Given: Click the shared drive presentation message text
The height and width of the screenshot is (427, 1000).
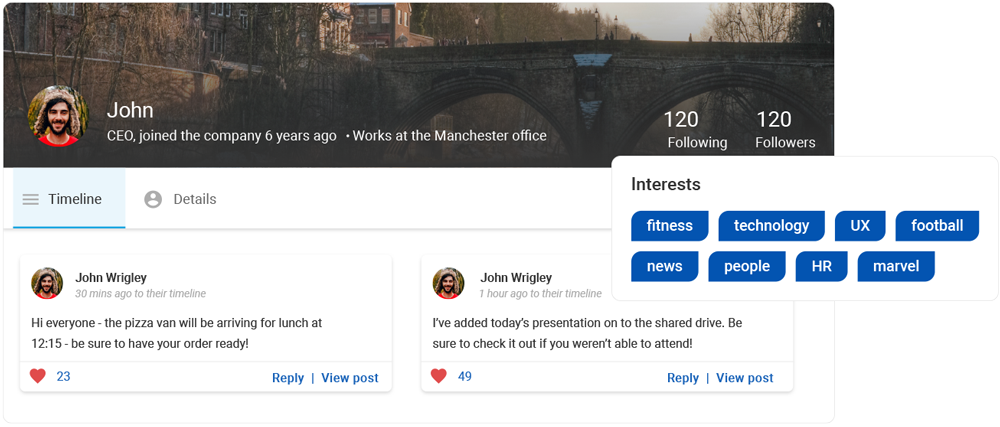Looking at the screenshot, I should point(587,333).
